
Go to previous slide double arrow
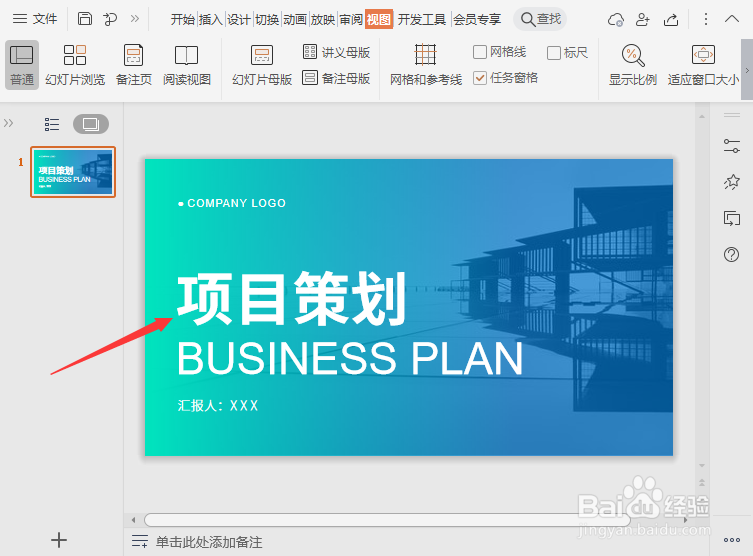pyautogui.click(x=702, y=482)
